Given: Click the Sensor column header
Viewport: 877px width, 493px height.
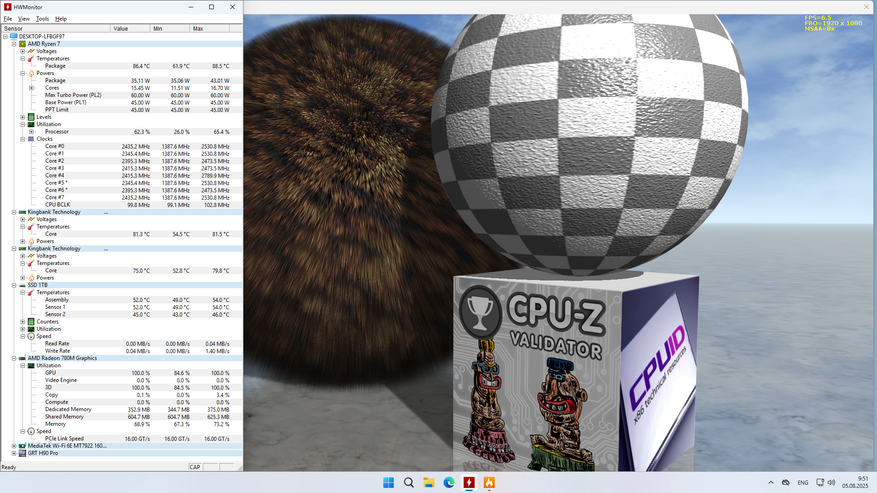Looking at the screenshot, I should coord(56,29).
